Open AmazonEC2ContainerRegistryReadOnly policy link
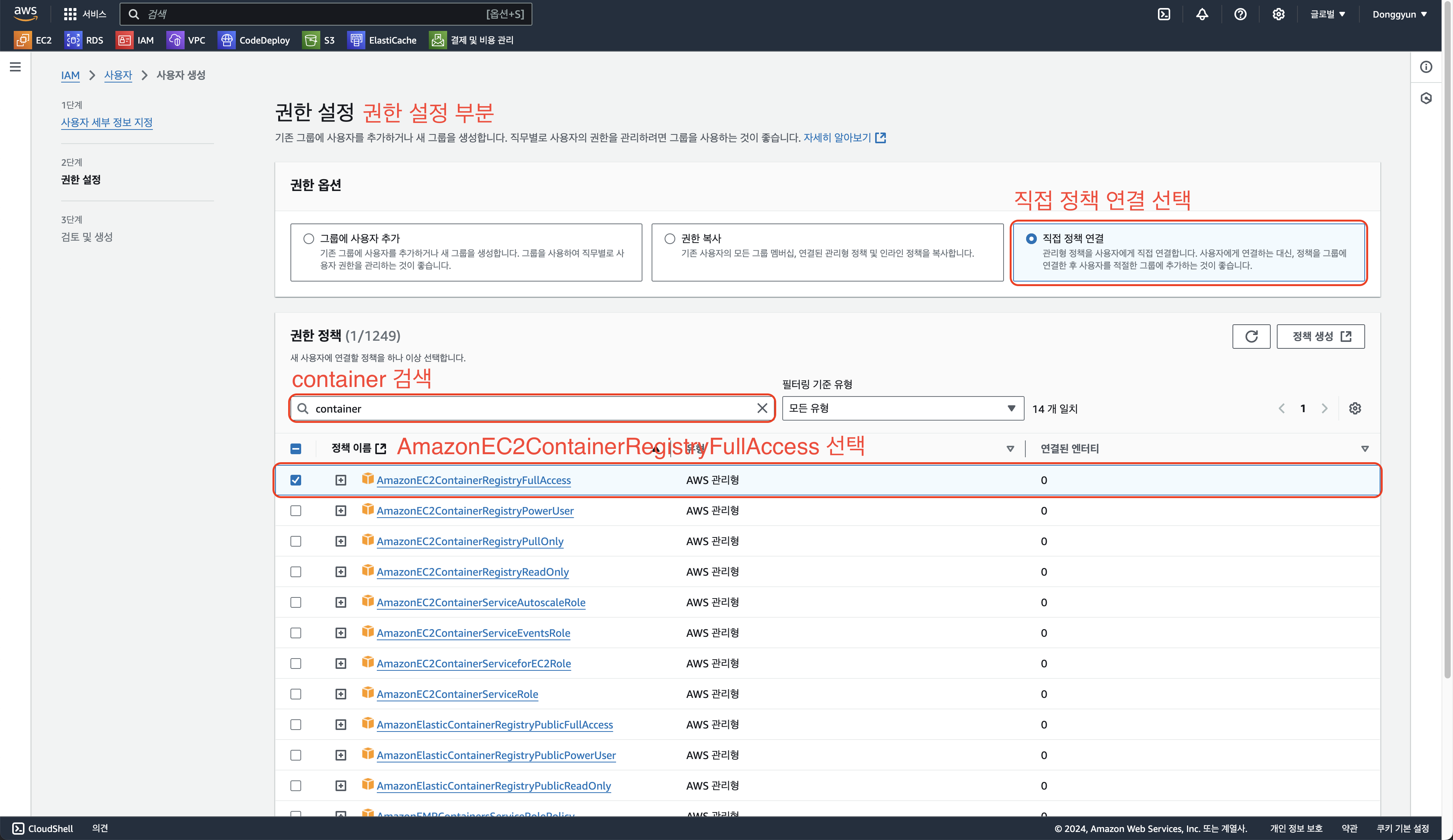Image resolution: width=1453 pixels, height=840 pixels. [472, 572]
